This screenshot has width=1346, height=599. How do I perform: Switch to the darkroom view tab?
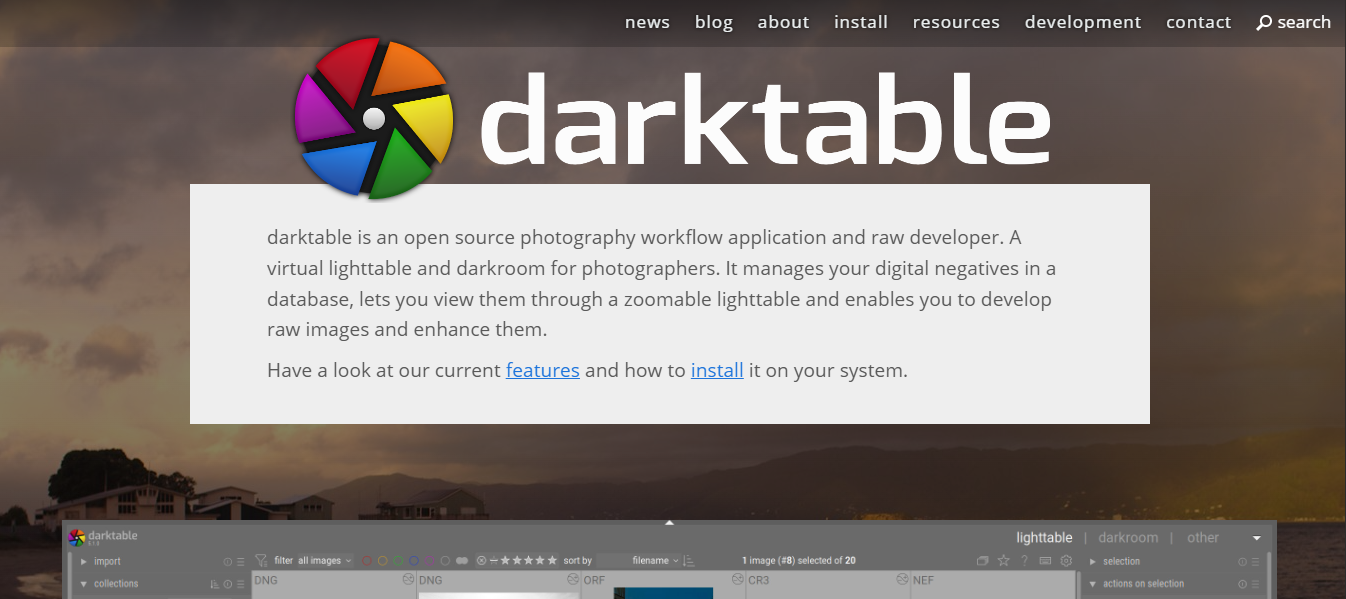click(1128, 538)
